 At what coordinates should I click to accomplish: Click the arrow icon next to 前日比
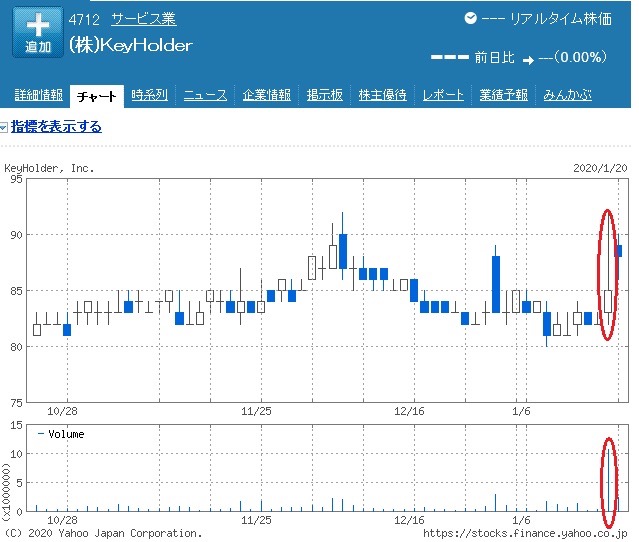click(x=528, y=57)
